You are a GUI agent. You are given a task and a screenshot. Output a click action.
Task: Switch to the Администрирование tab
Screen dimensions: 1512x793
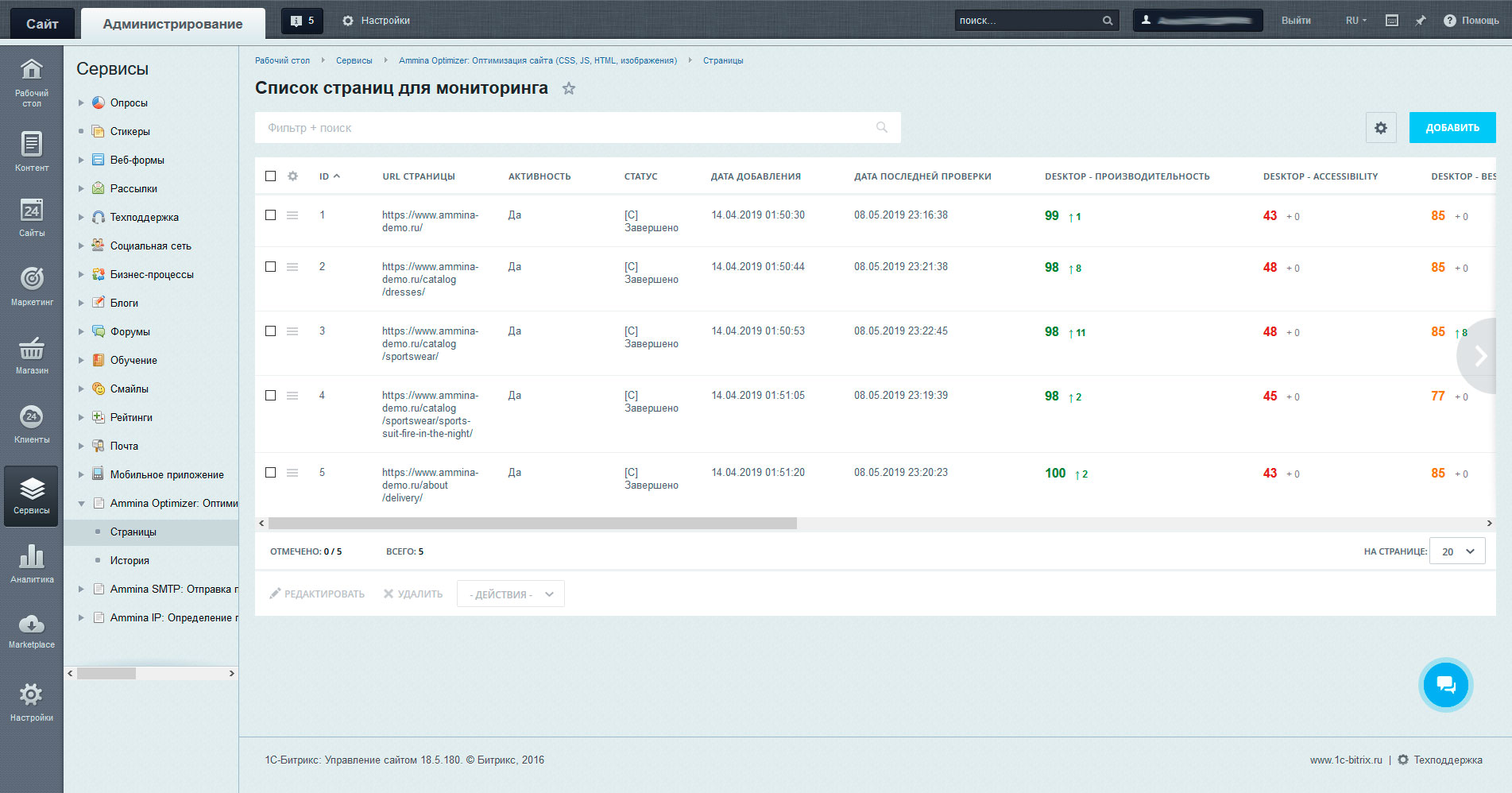[x=172, y=24]
